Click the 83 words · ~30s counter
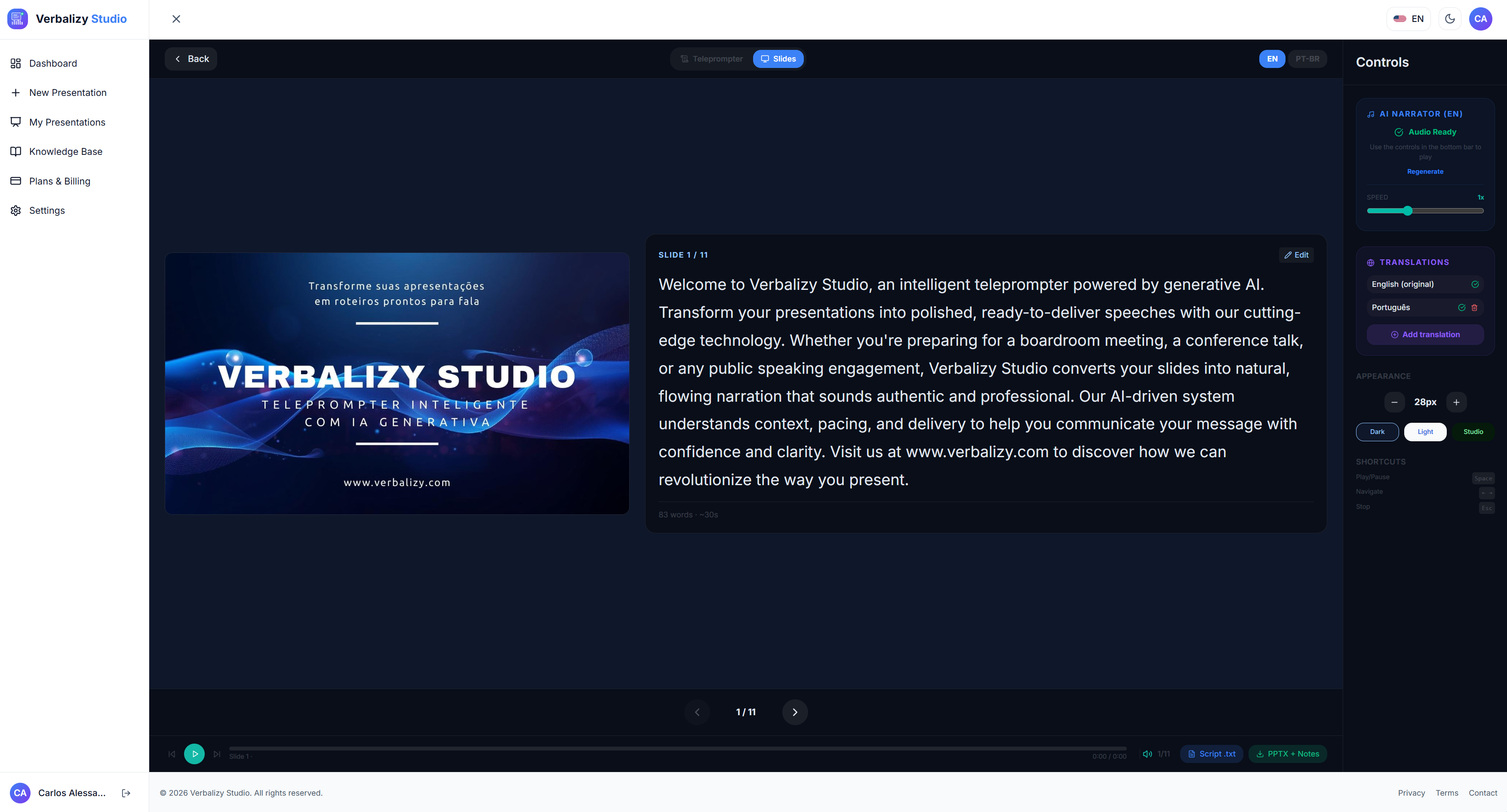The width and height of the screenshot is (1507, 812). [x=688, y=515]
